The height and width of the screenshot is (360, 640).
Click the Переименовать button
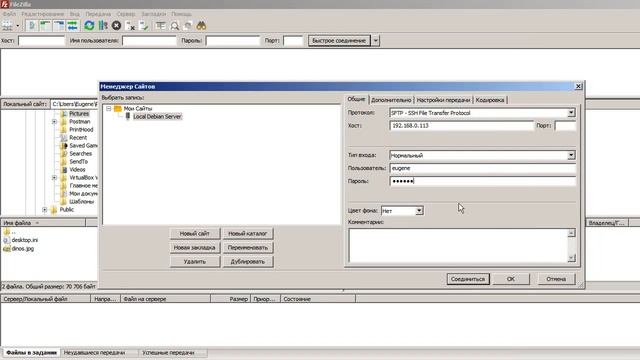[247, 248]
